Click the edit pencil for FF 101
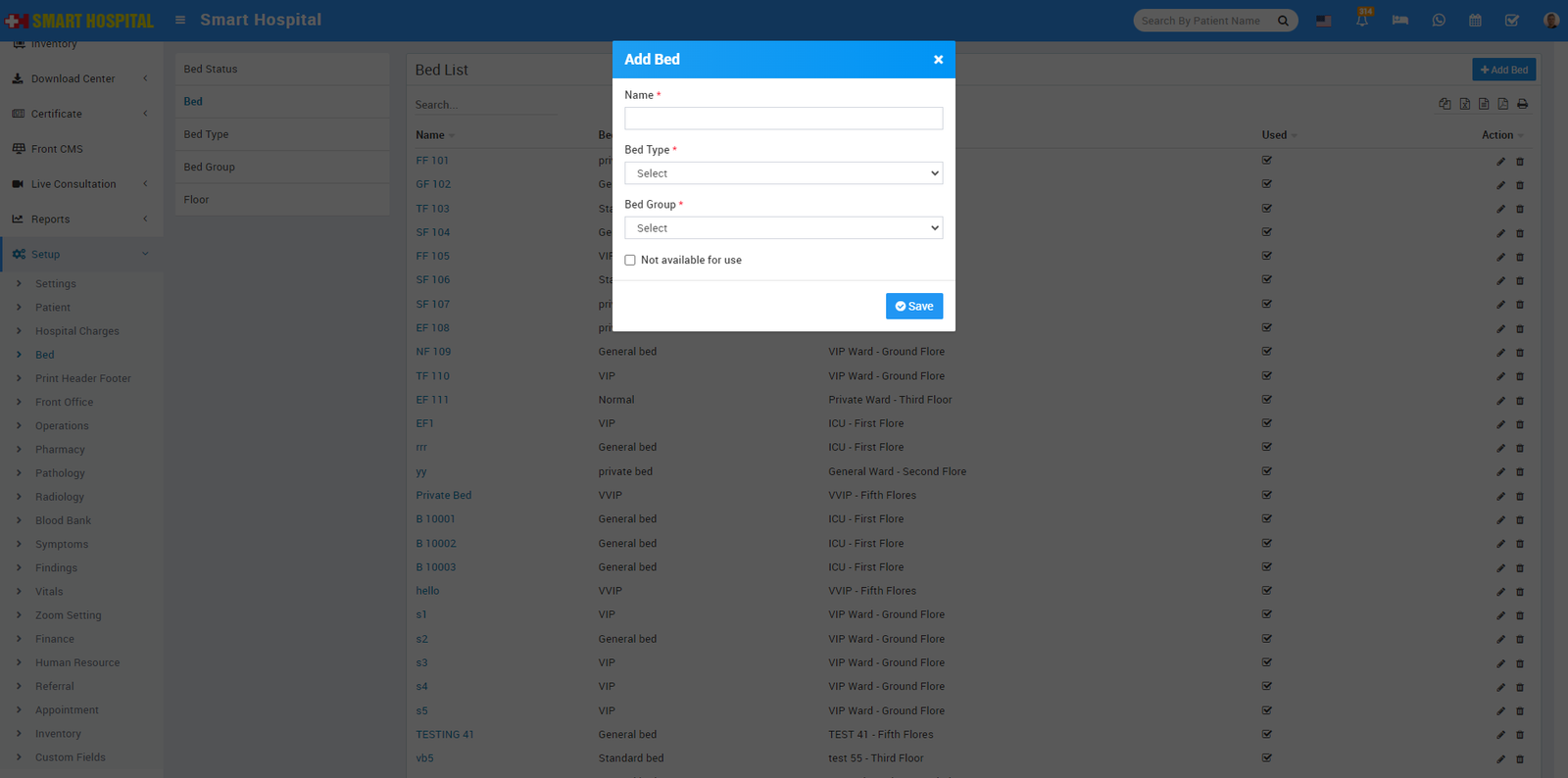Screen dimensions: 1568x778 1500,162
